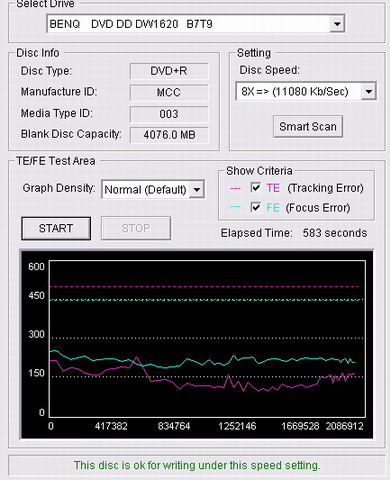The width and height of the screenshot is (390, 480).
Task: Click the 8X disc speed combo box
Action: click(x=306, y=91)
